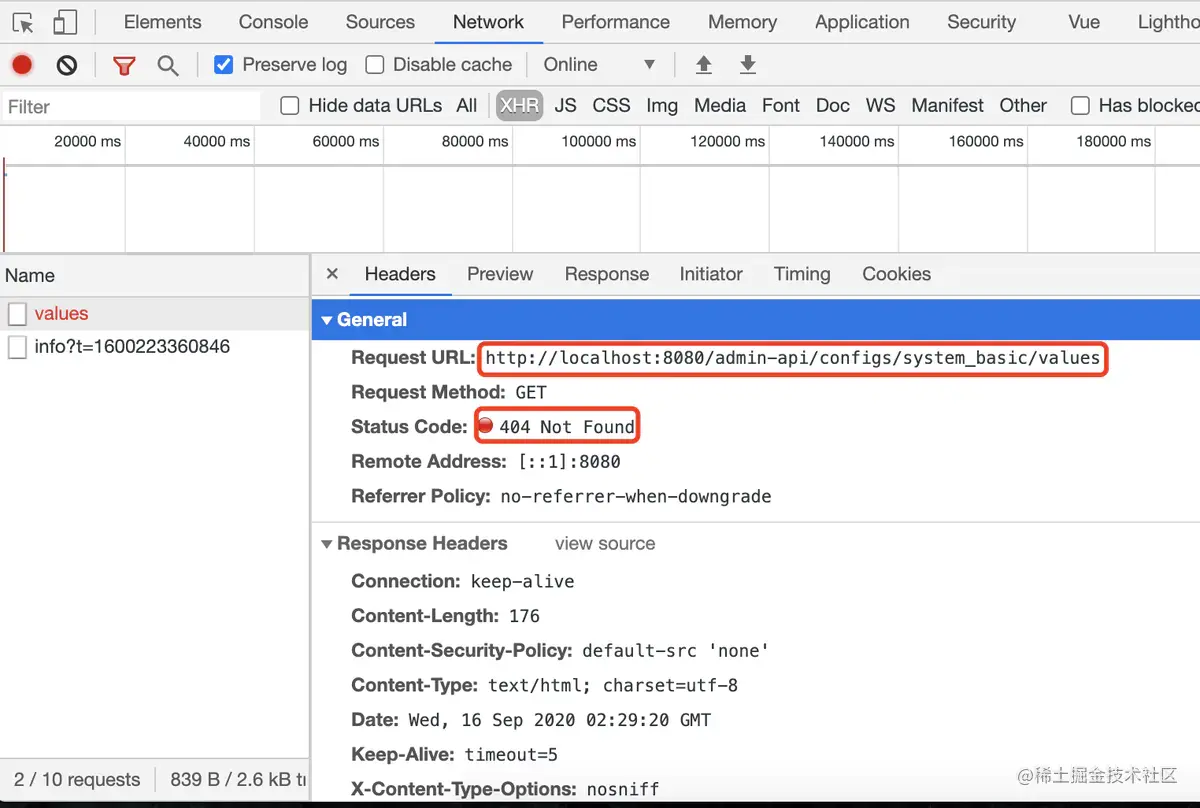Filter requests by CSS

[x=611, y=106]
